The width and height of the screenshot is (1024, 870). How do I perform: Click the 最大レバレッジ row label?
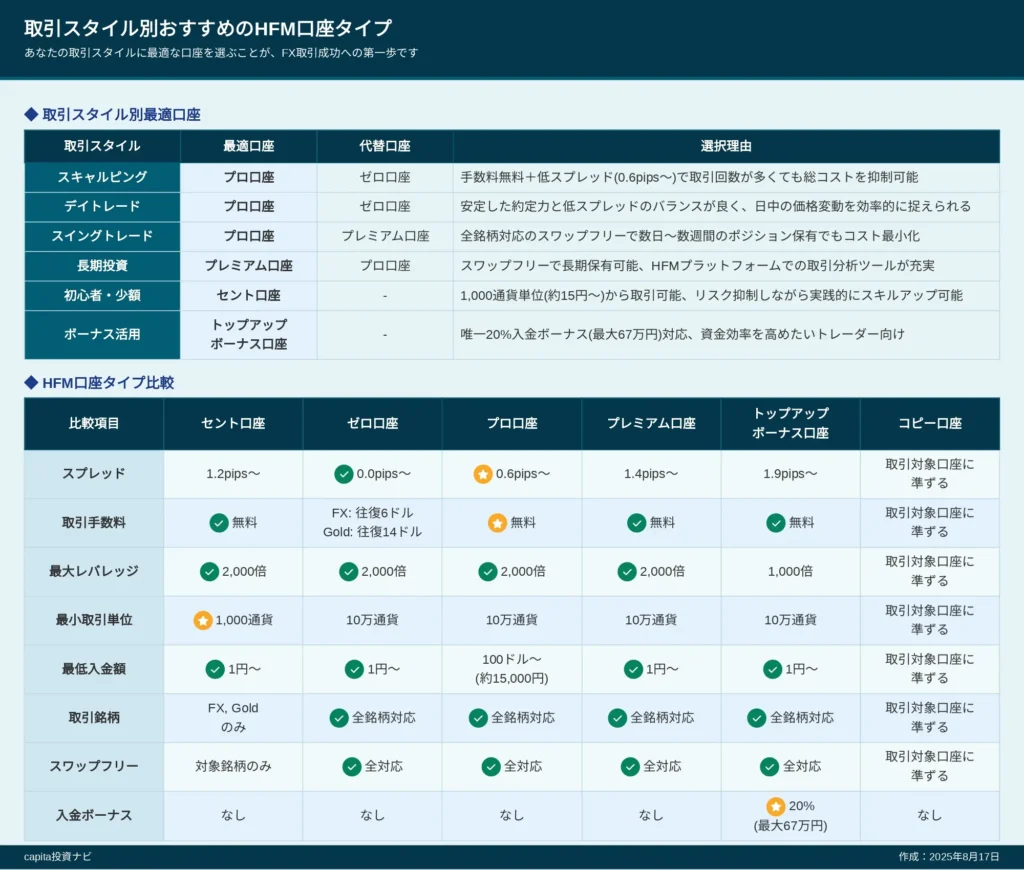94,572
